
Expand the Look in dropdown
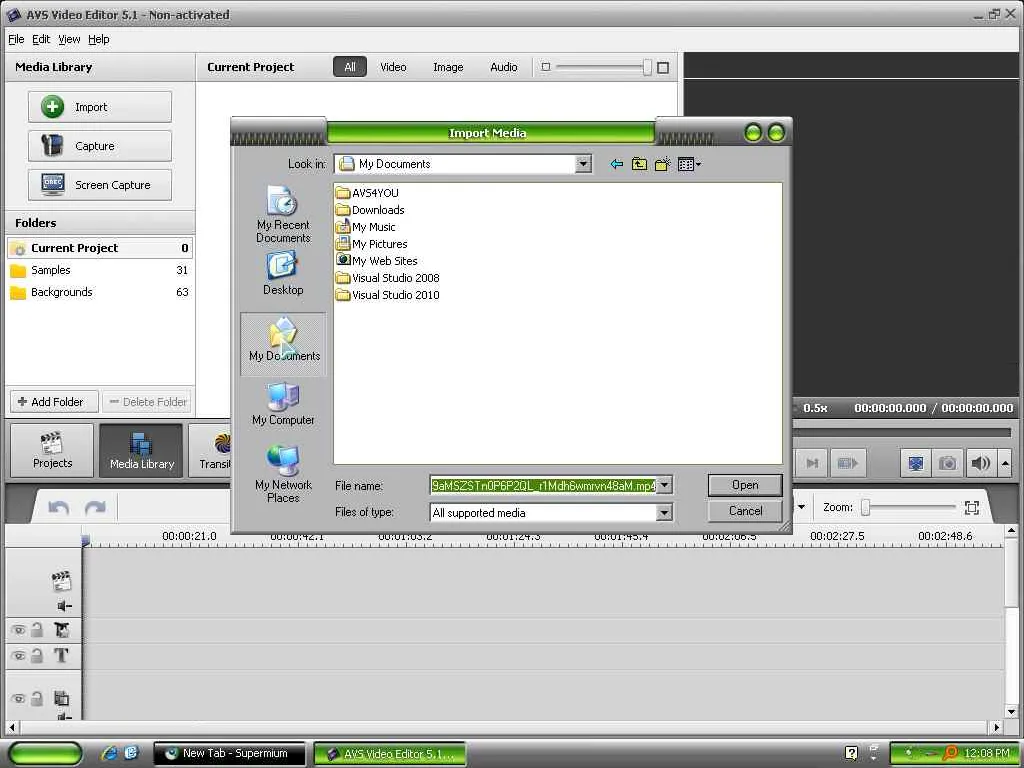583,164
